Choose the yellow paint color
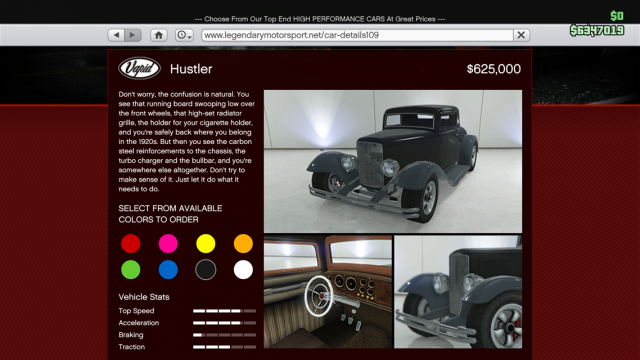The width and height of the screenshot is (640, 360). [x=206, y=244]
